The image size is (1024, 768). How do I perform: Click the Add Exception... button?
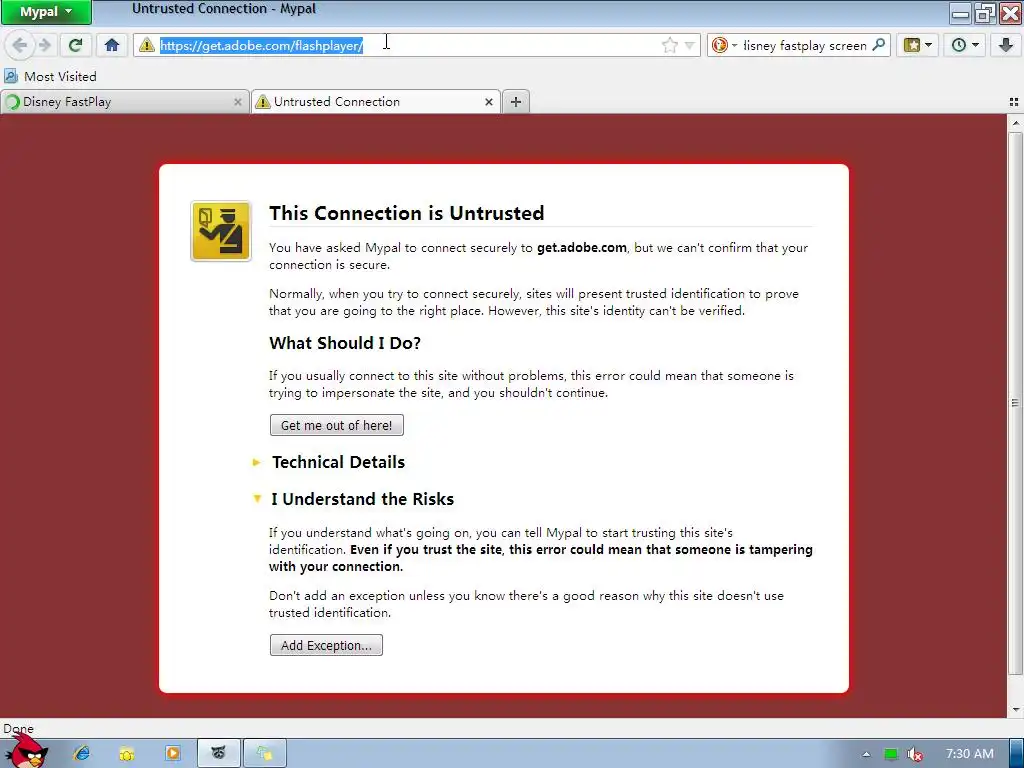326,645
